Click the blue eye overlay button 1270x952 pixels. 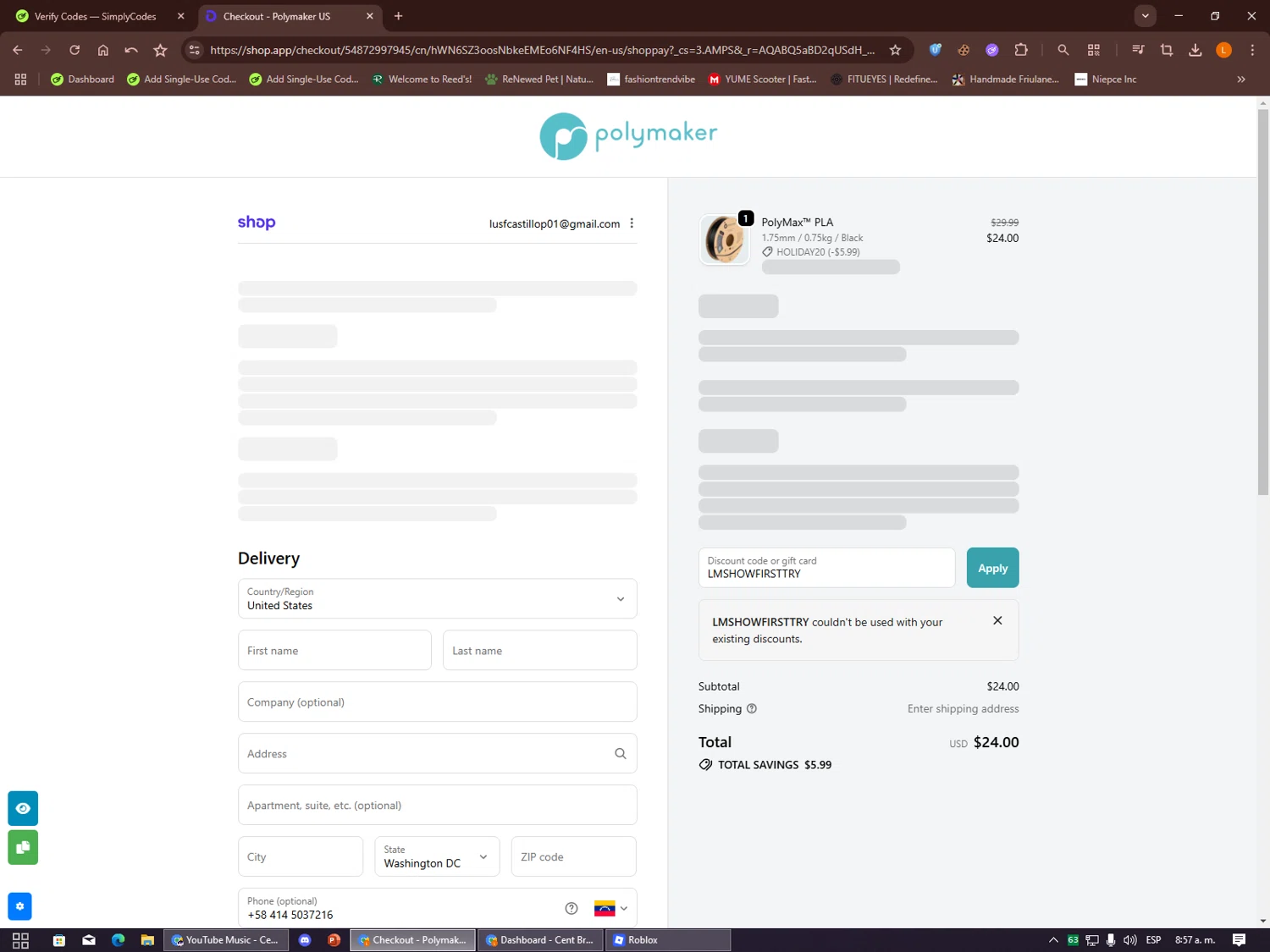pyautogui.click(x=23, y=808)
